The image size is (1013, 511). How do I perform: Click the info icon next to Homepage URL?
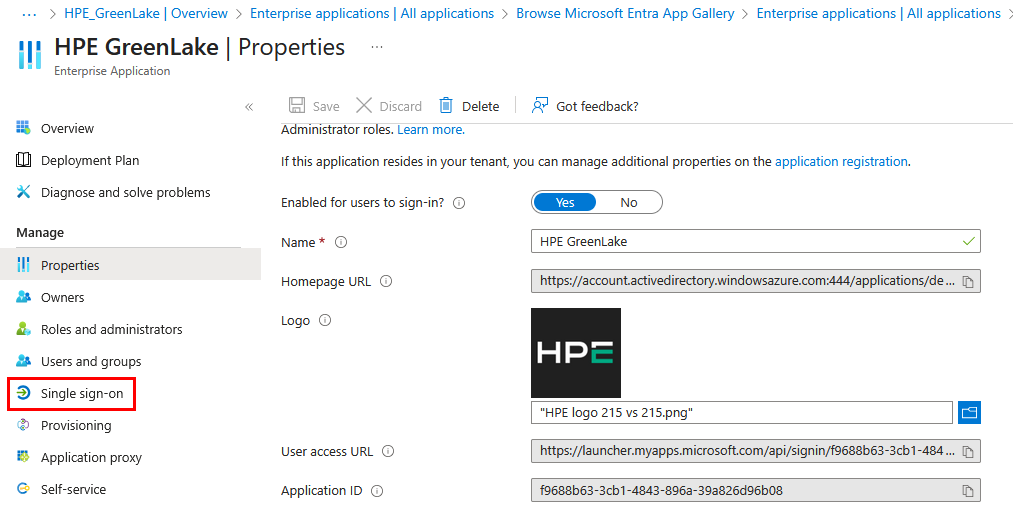click(386, 282)
